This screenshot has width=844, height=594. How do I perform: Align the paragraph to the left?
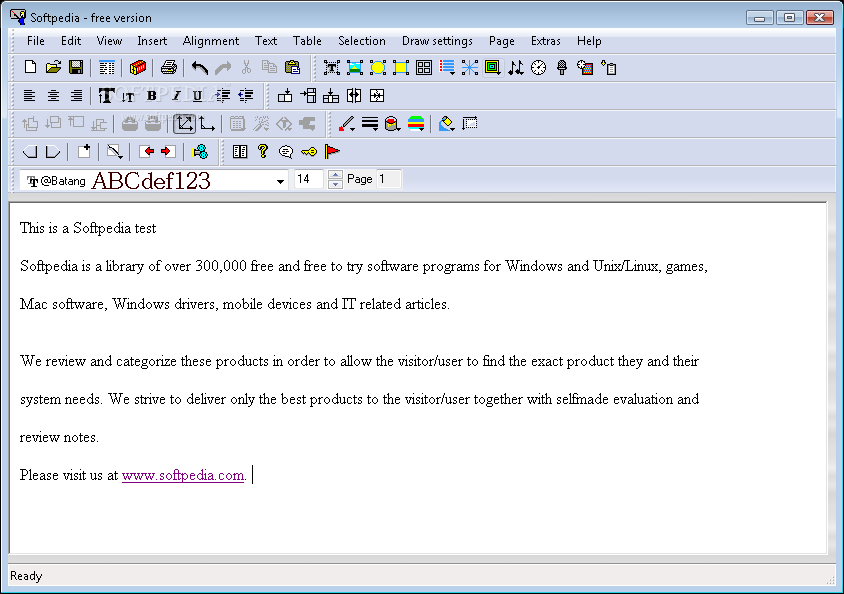pyautogui.click(x=30, y=96)
